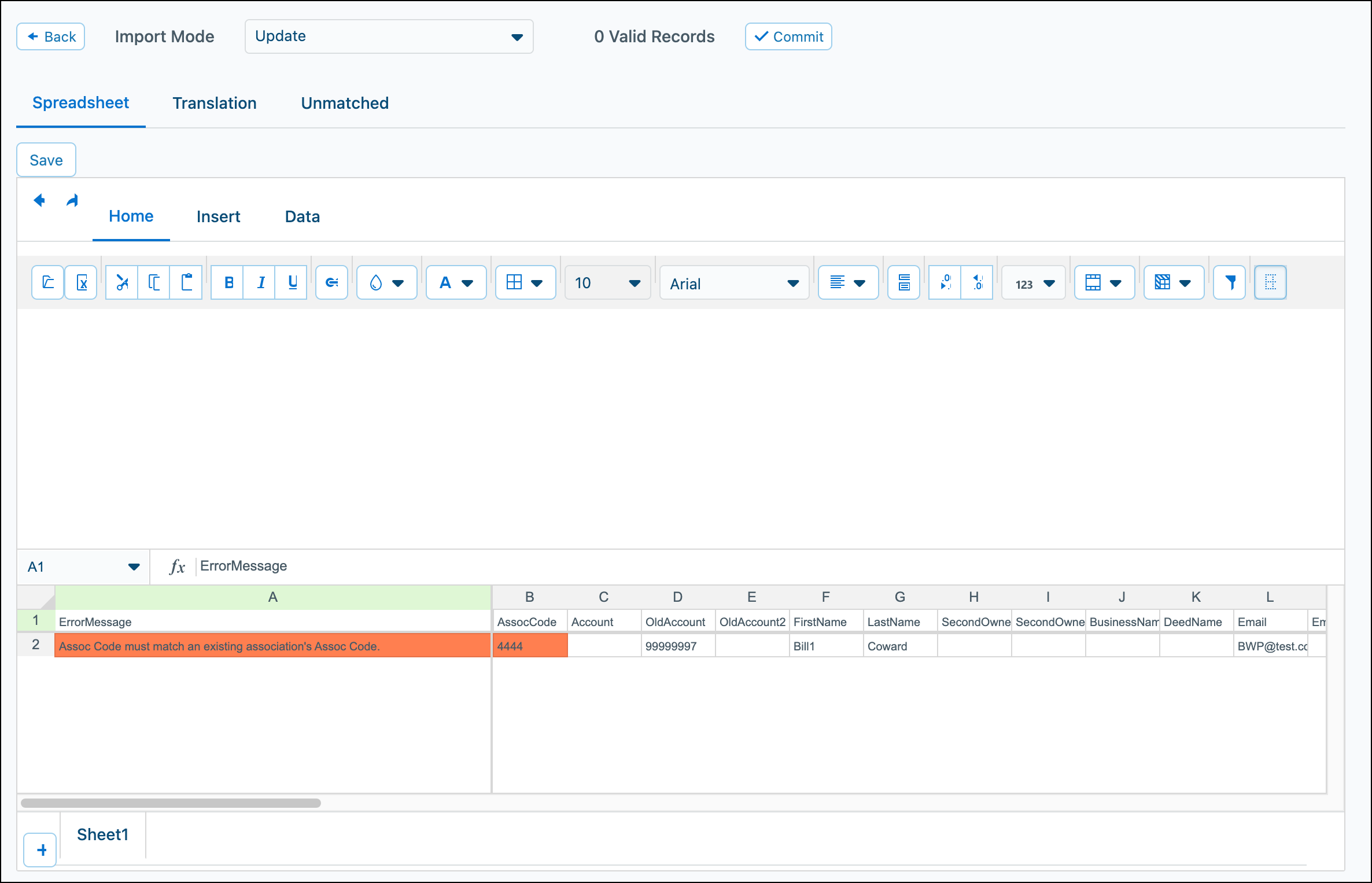Click the cut scissors icon
The height and width of the screenshot is (883, 1372).
pyautogui.click(x=122, y=282)
